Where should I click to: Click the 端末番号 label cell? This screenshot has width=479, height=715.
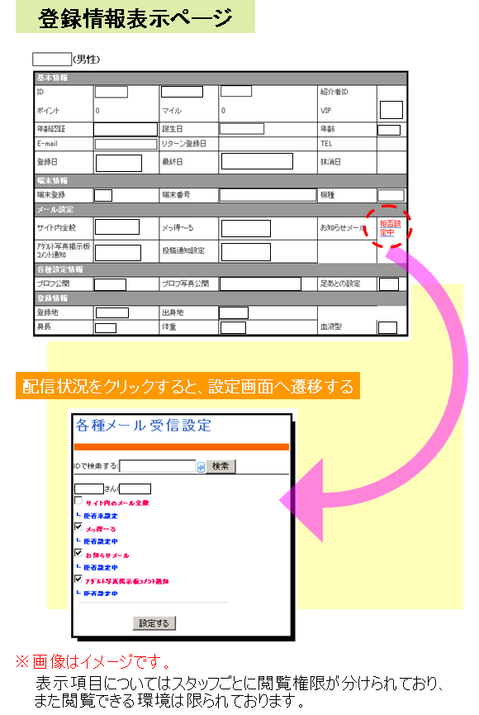176,195
